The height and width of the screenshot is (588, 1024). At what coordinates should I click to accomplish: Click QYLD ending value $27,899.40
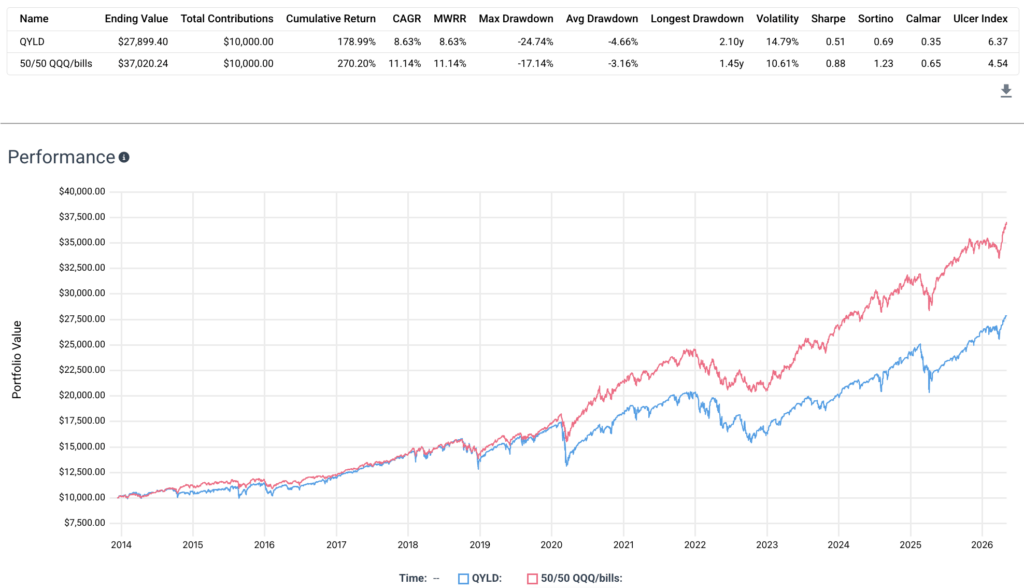coord(143,42)
